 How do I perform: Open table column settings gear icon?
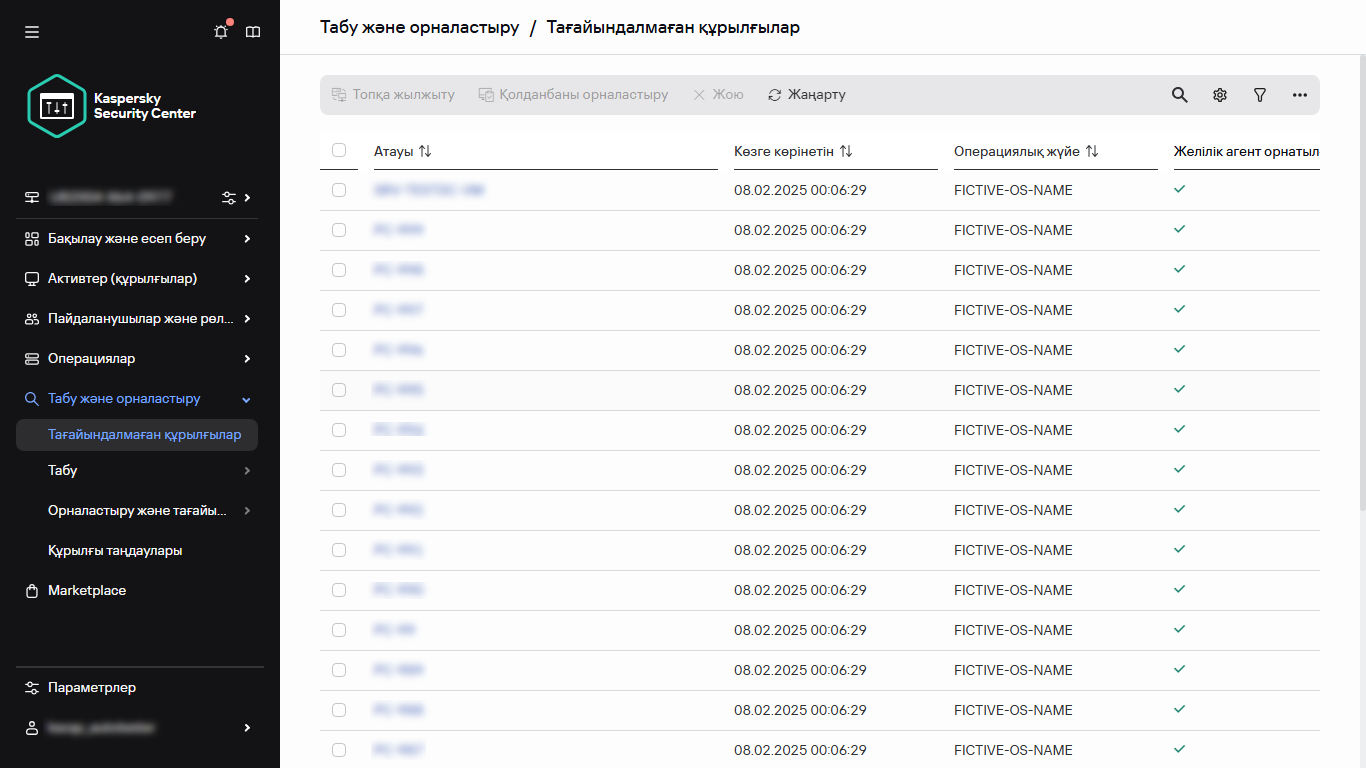tap(1219, 94)
